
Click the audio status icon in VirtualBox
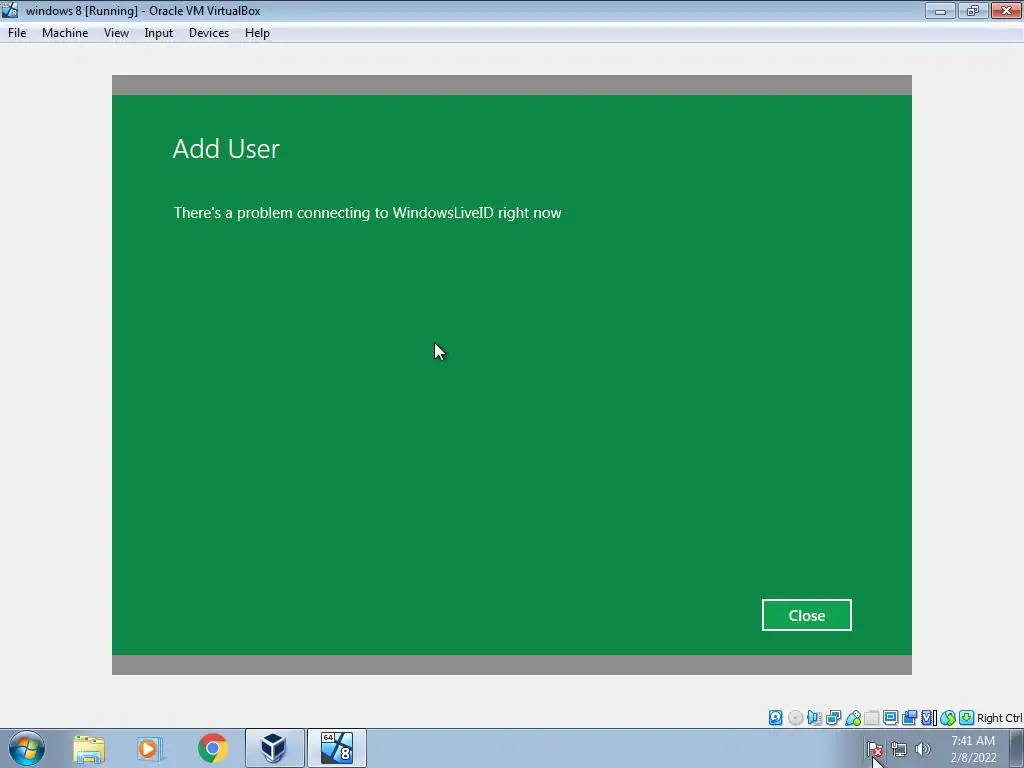[x=814, y=718]
